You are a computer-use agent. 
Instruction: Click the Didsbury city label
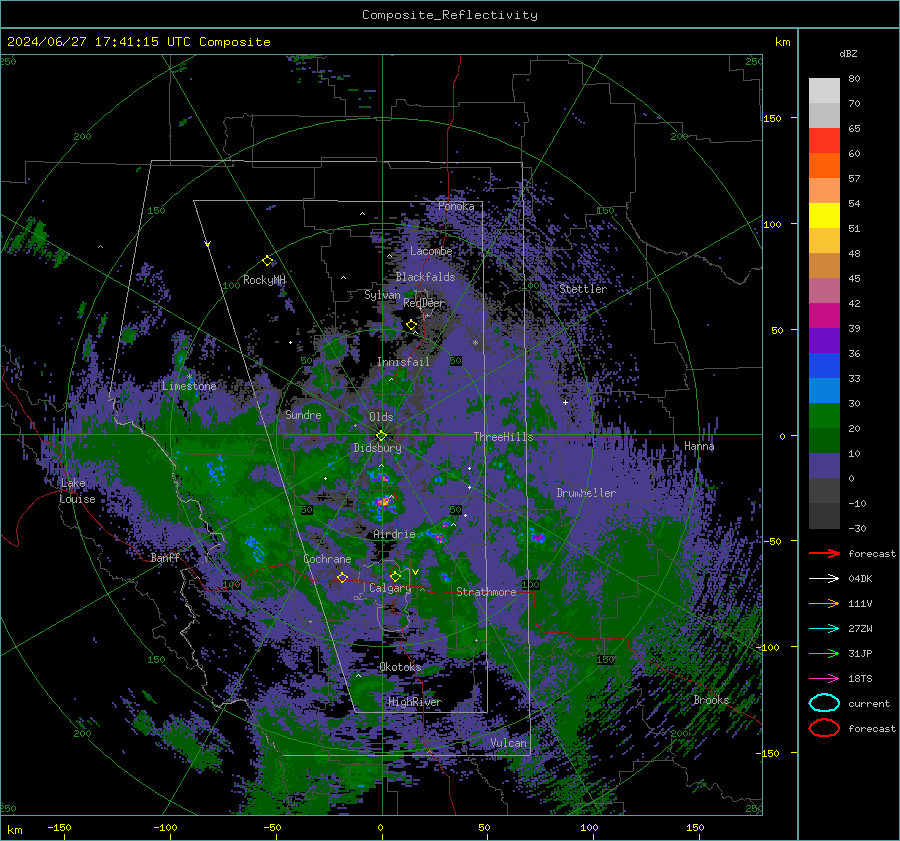pos(378,448)
